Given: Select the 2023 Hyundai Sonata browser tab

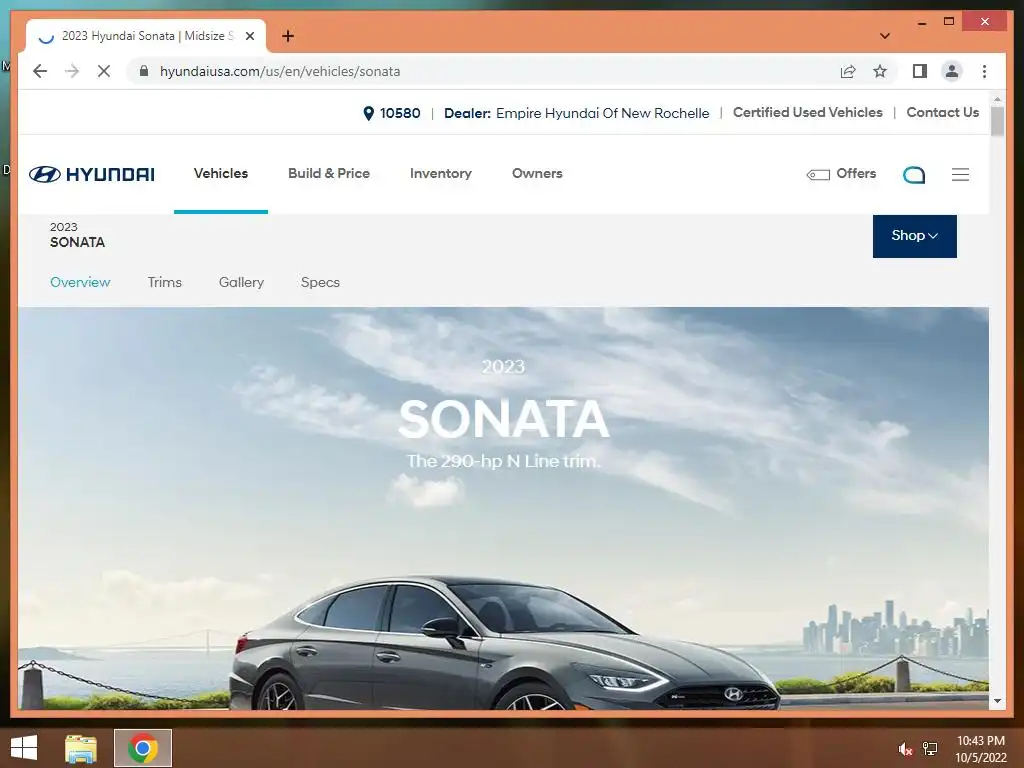Looking at the screenshot, I should [x=146, y=36].
